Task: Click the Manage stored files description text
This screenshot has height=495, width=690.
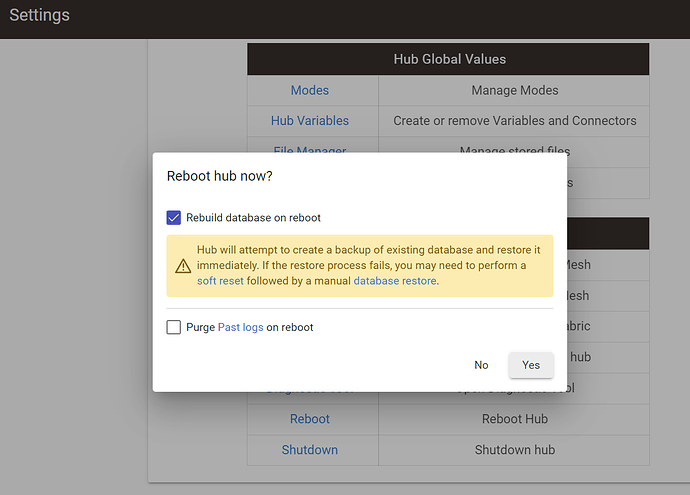Action: (x=514, y=148)
